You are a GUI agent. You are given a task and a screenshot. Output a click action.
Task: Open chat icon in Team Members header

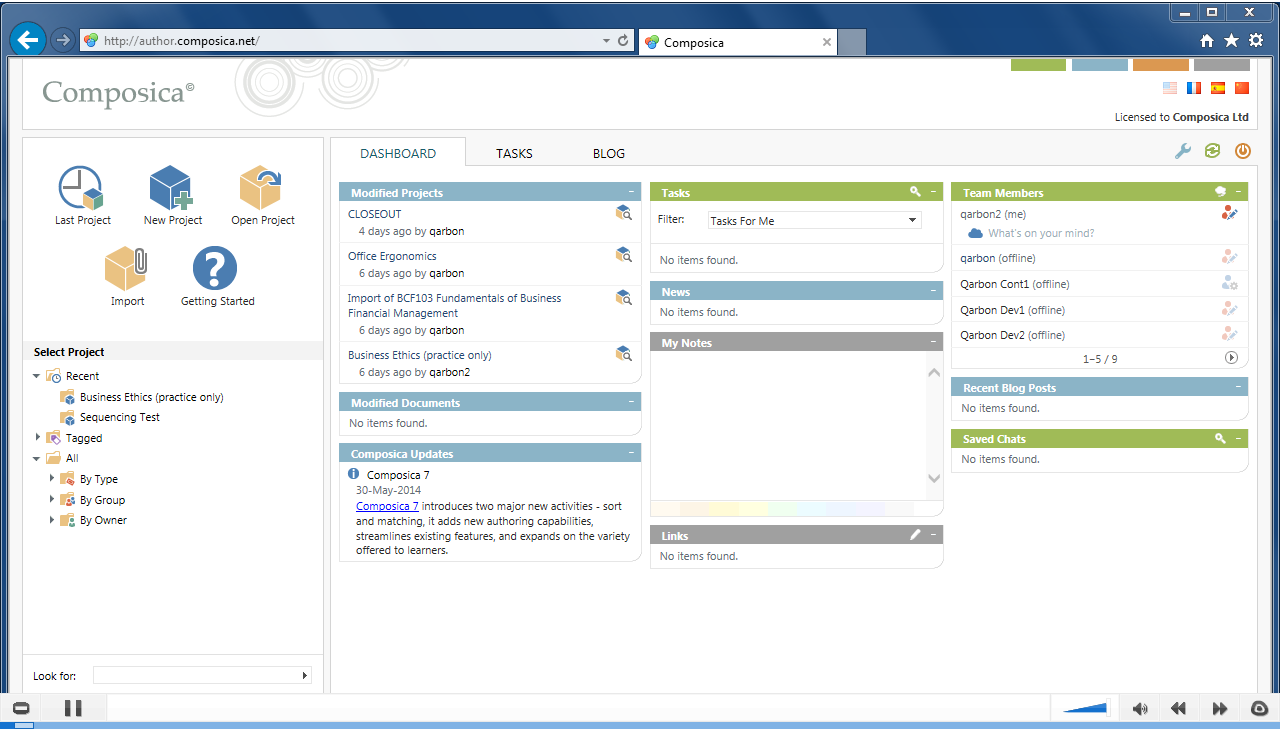(x=1220, y=192)
